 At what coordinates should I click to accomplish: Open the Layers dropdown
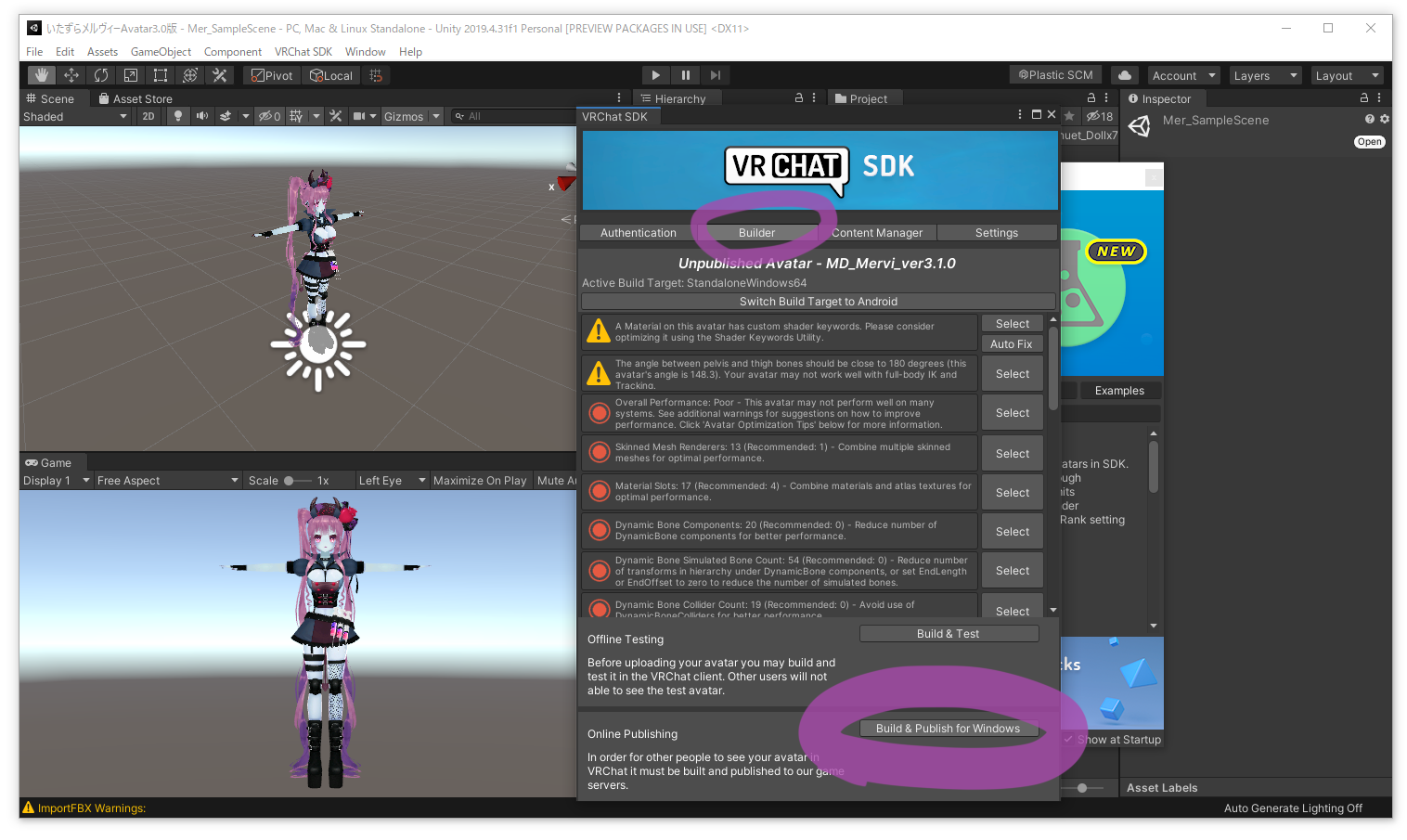(x=1266, y=75)
